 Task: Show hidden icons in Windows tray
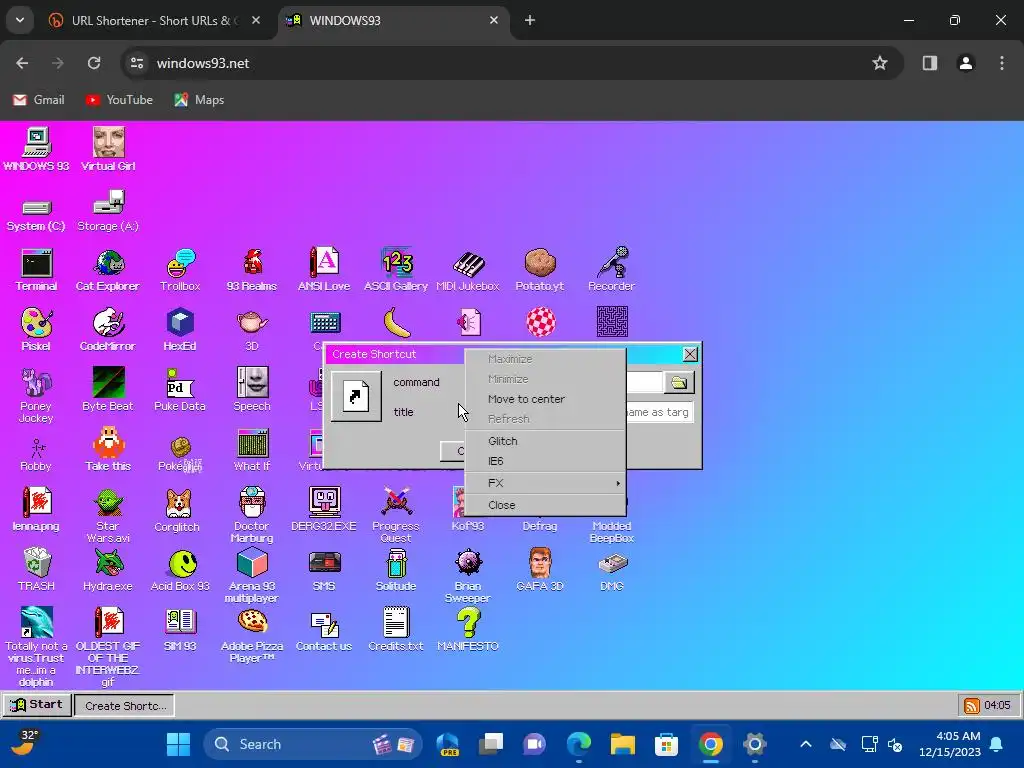(x=806, y=744)
